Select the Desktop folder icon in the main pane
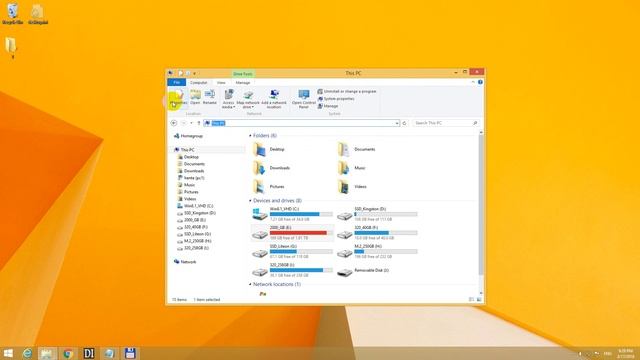Screen dimensions: 640x360 260,150
